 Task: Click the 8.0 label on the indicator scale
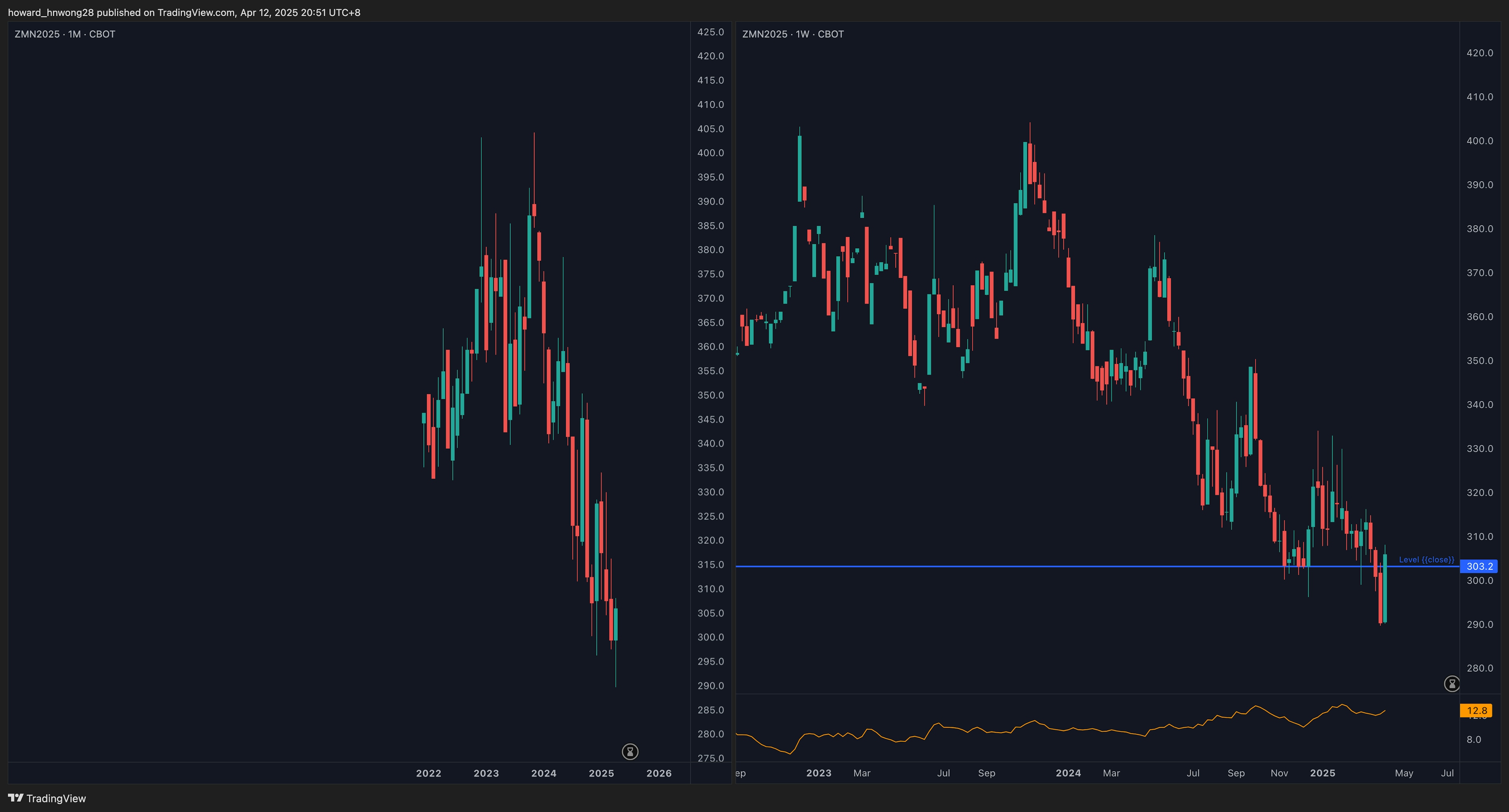point(1473,739)
